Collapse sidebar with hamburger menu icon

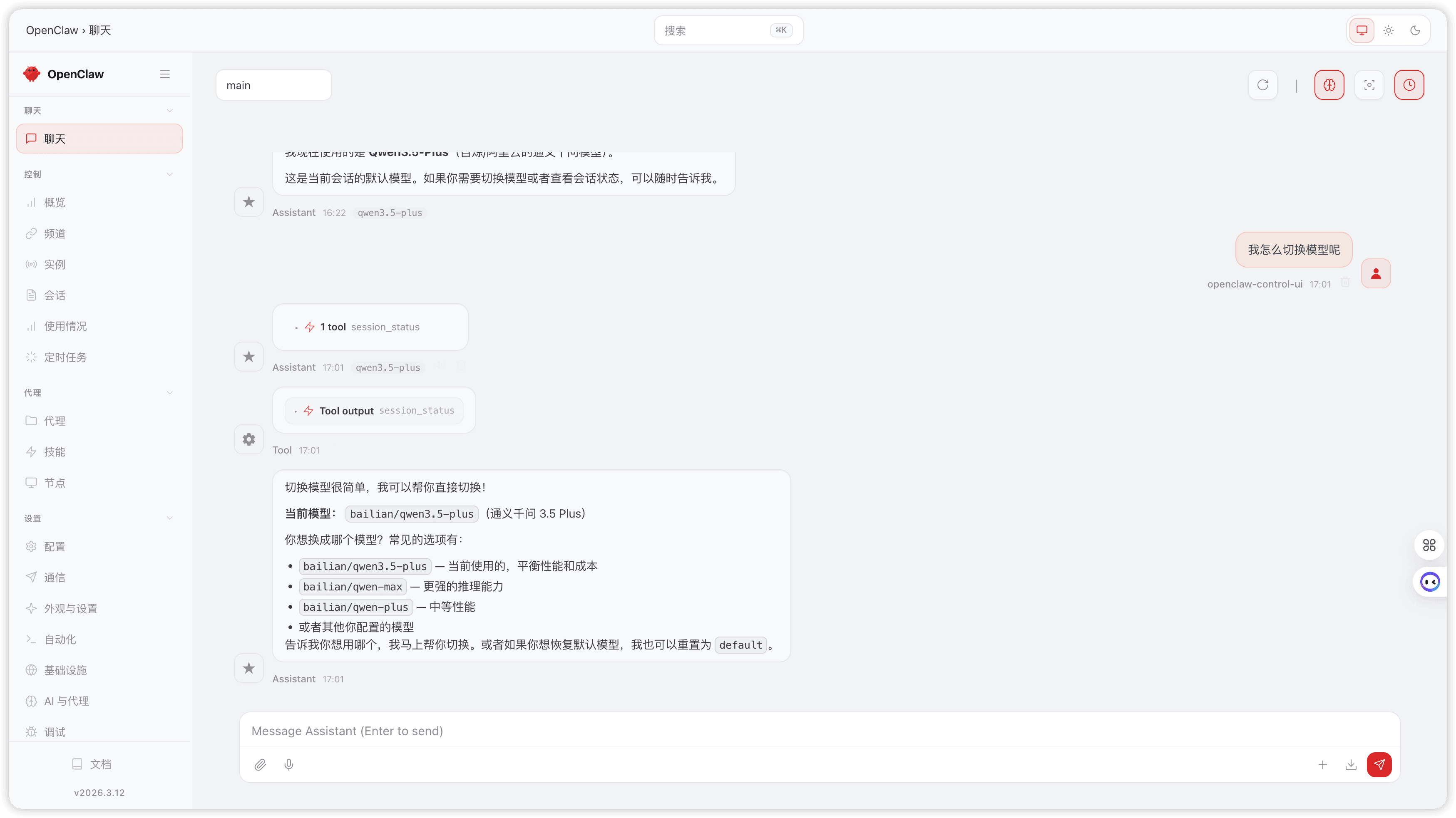164,74
